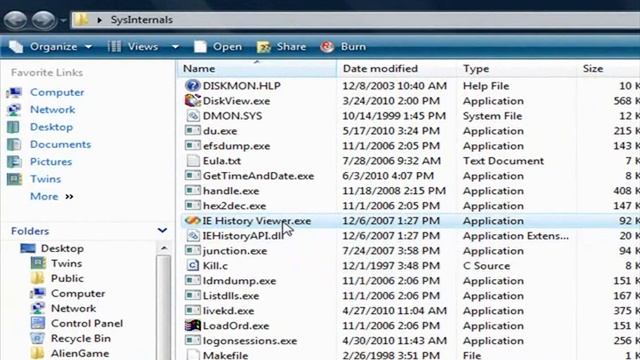640x360 pixels.
Task: Click the DMON.SYS system file icon
Action: pyautogui.click(x=192, y=116)
